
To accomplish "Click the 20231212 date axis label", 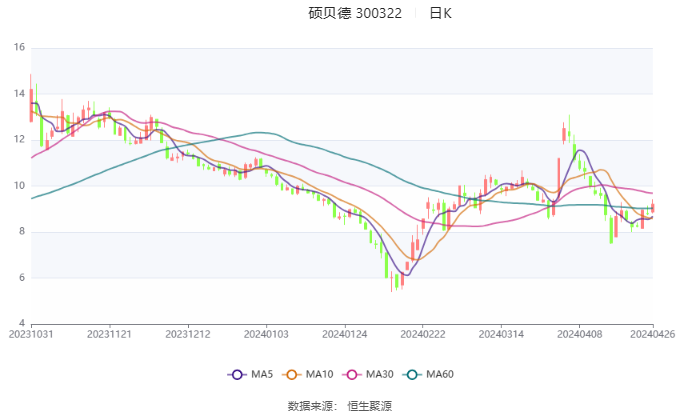I will point(188,334).
